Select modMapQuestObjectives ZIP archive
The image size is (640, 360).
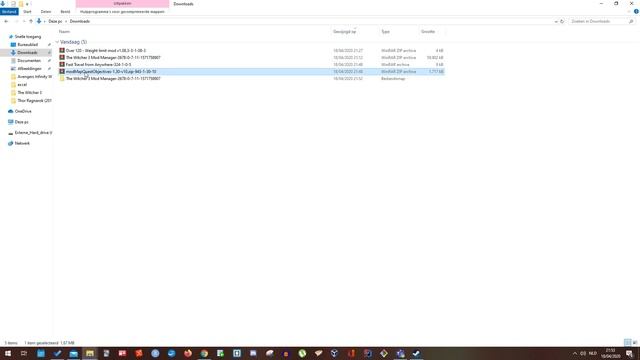pos(251,71)
